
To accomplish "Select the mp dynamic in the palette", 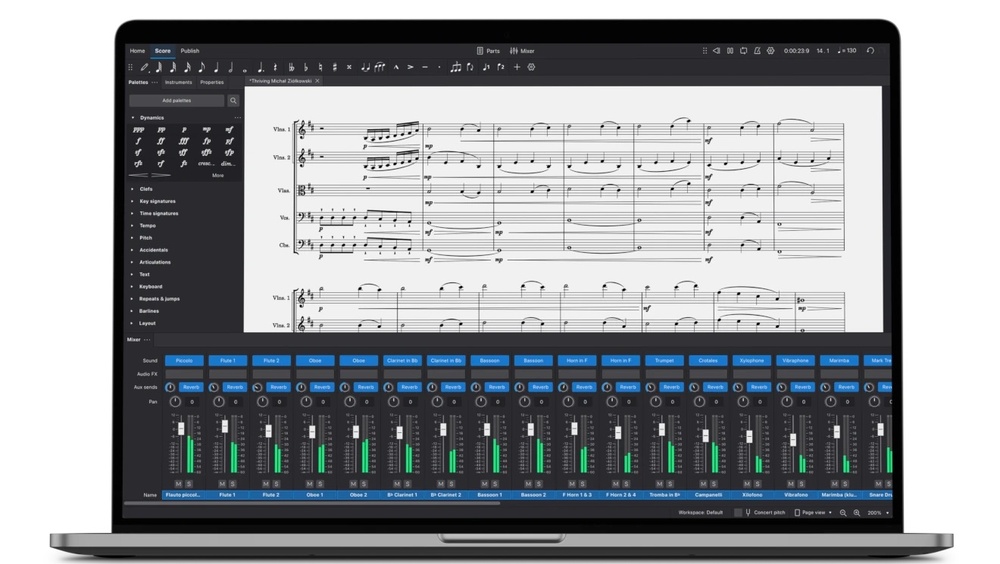I will click(206, 130).
